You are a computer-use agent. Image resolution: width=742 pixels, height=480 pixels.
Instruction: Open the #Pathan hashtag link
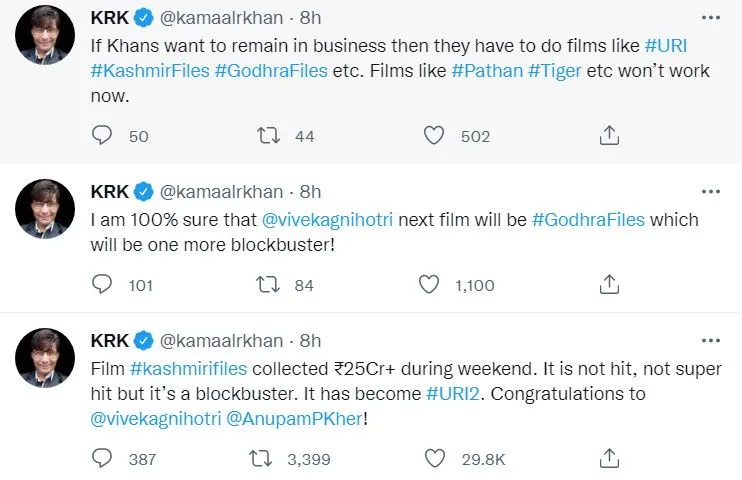(x=487, y=71)
